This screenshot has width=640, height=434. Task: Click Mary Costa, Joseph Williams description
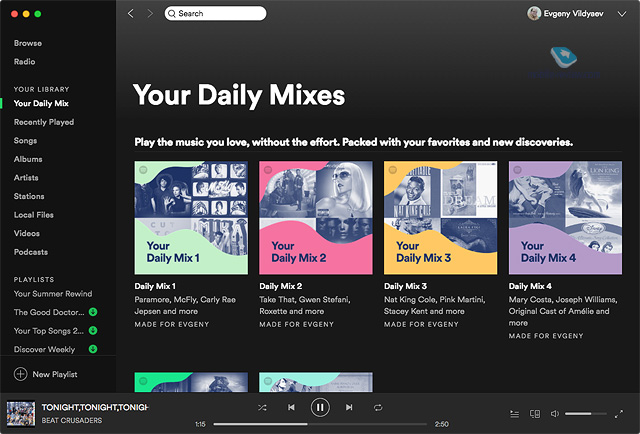pyautogui.click(x=563, y=311)
